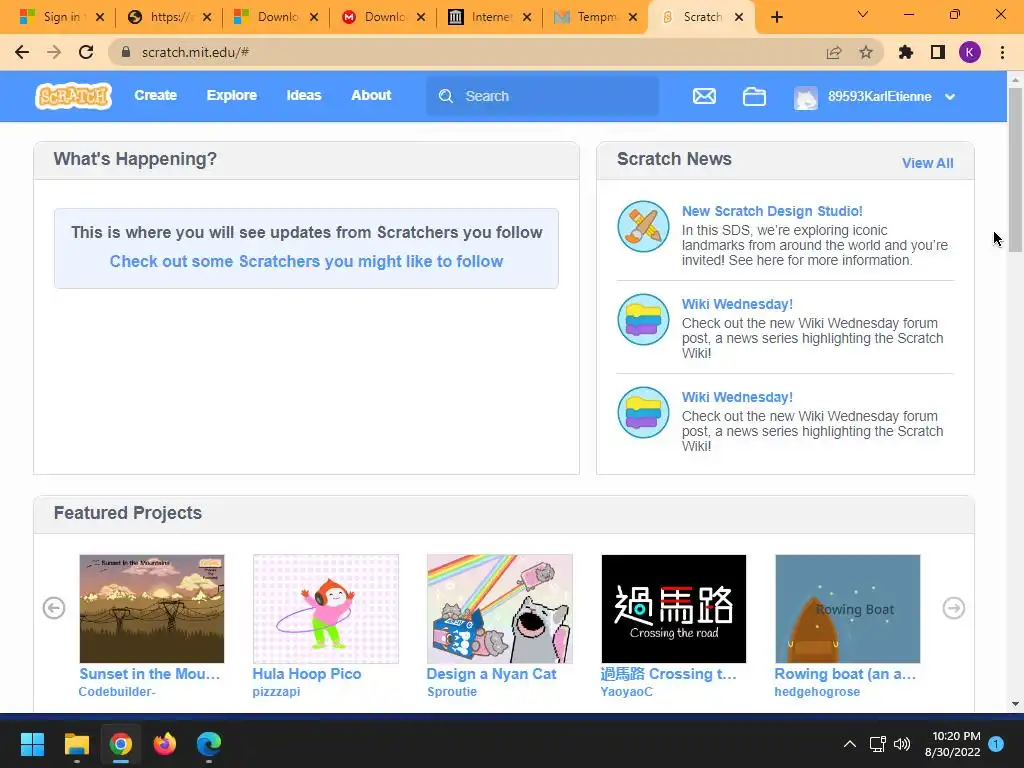Viewport: 1024px width, 768px height.
Task: Open the clock and date flyout
Action: click(952, 744)
